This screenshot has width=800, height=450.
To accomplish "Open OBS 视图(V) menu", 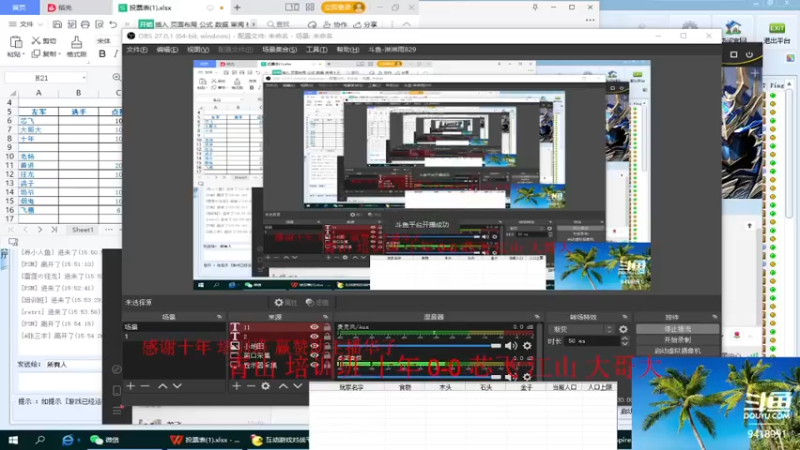I will [x=198, y=49].
